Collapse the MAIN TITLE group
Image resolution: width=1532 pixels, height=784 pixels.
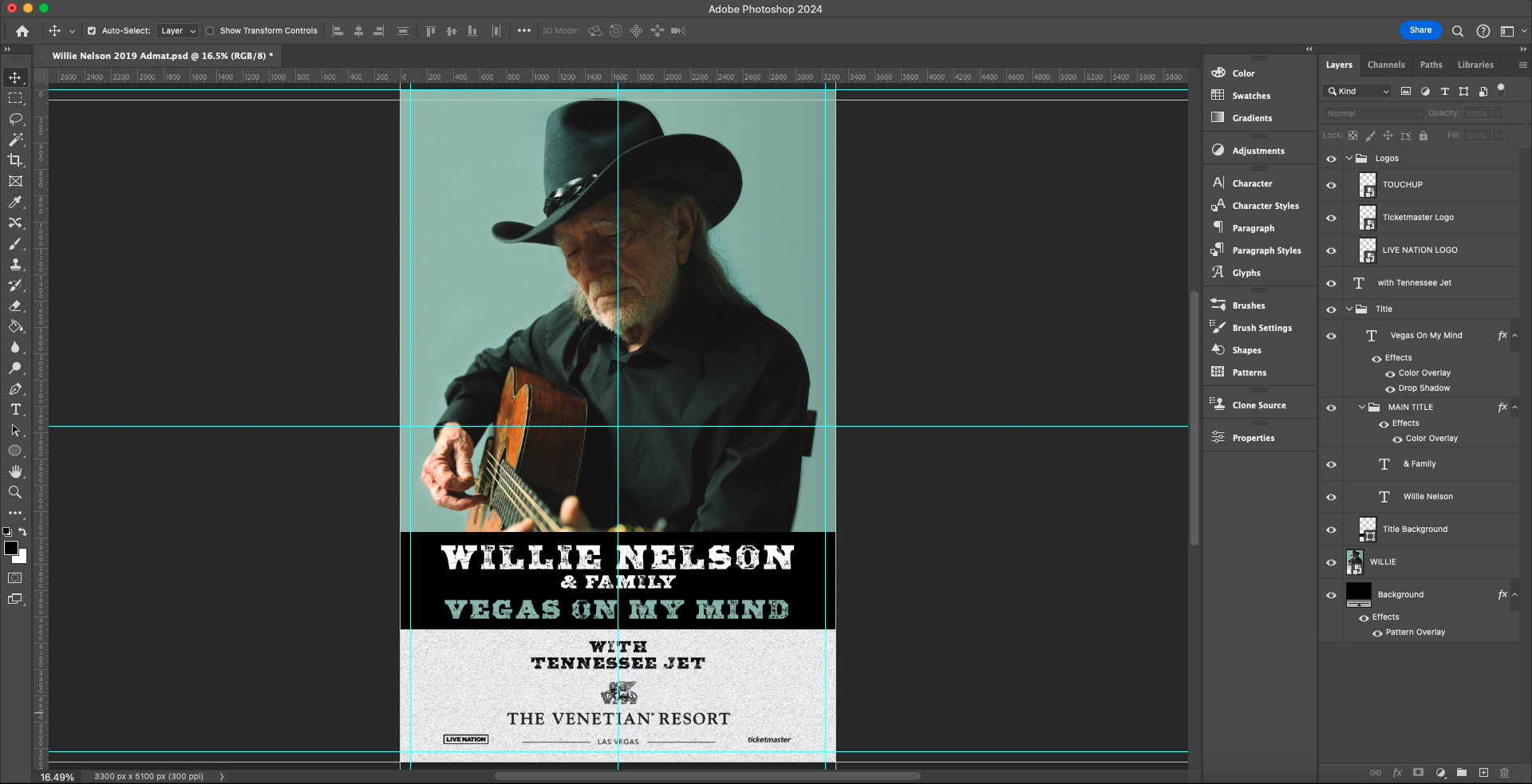1362,408
